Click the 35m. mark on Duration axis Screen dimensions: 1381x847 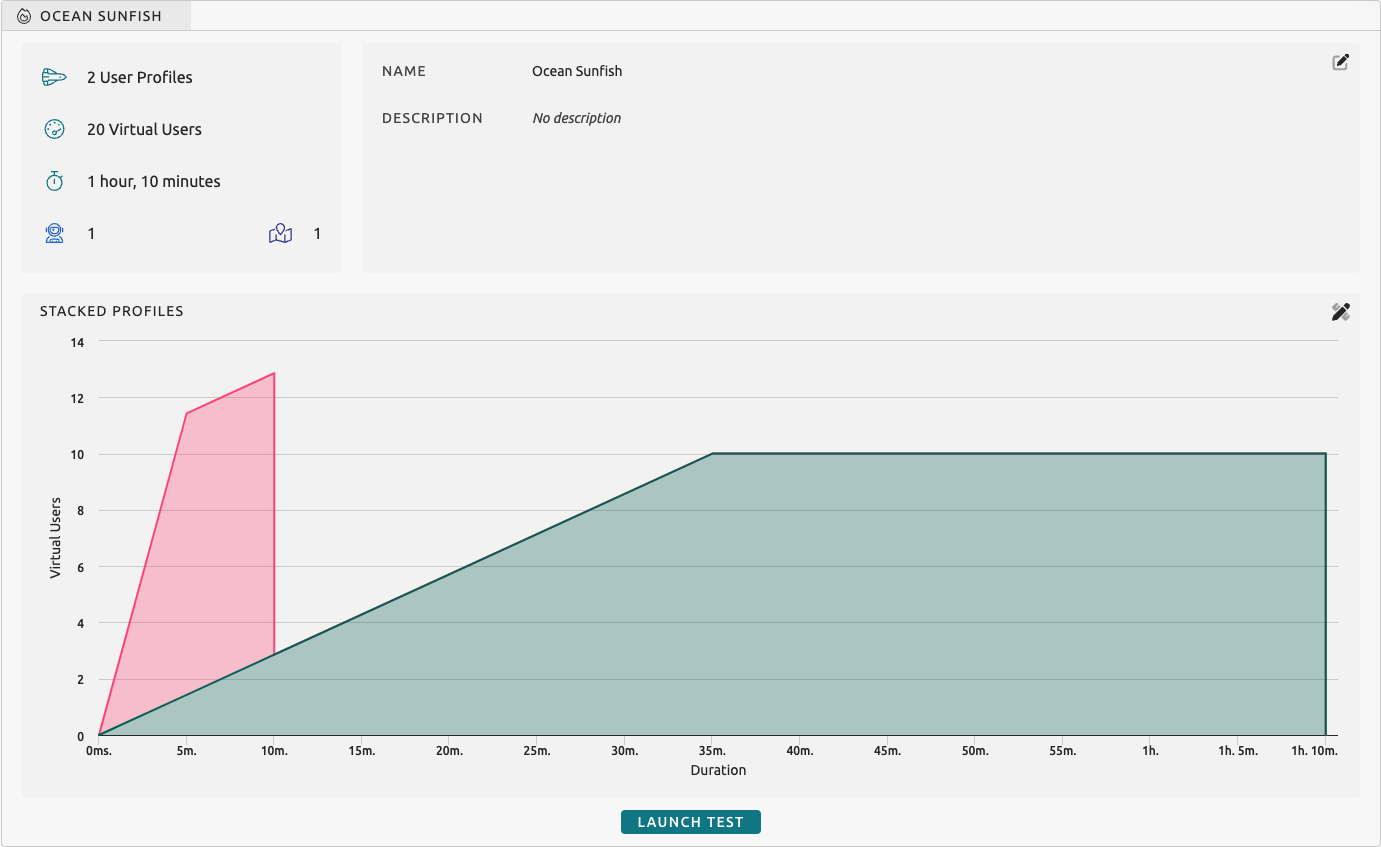click(712, 750)
